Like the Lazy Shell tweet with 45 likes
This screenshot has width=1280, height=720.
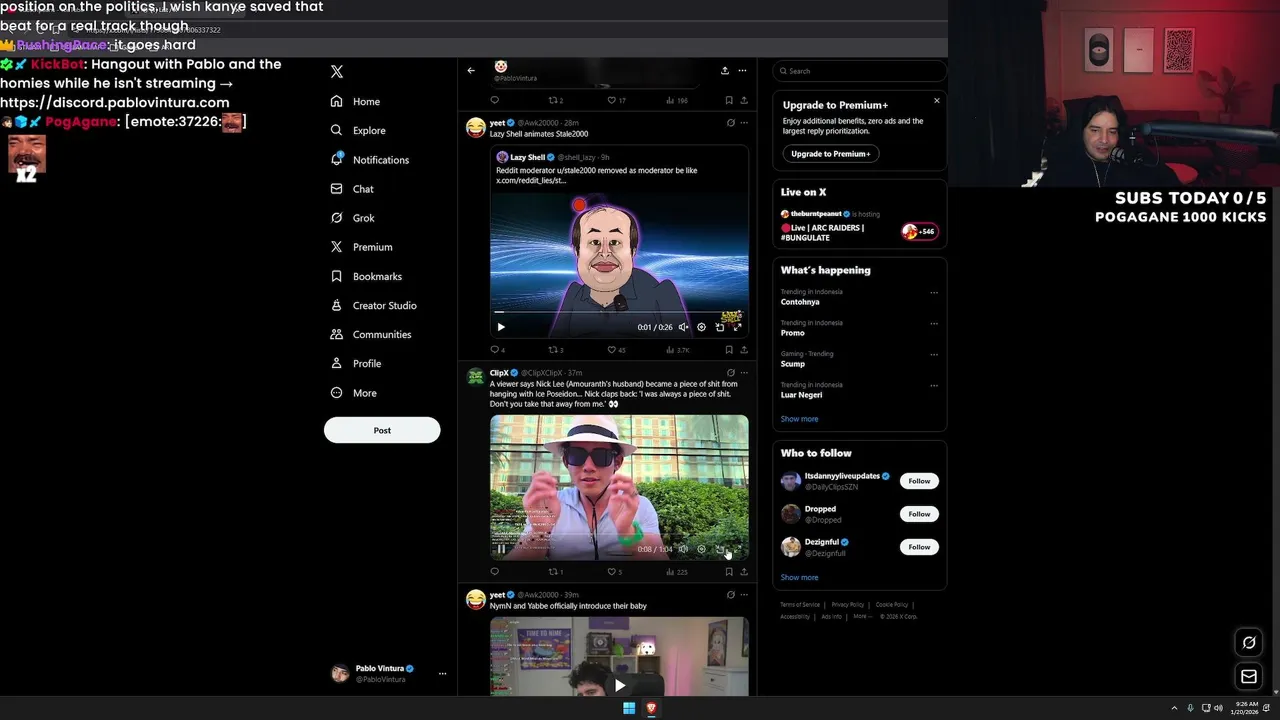click(x=616, y=350)
